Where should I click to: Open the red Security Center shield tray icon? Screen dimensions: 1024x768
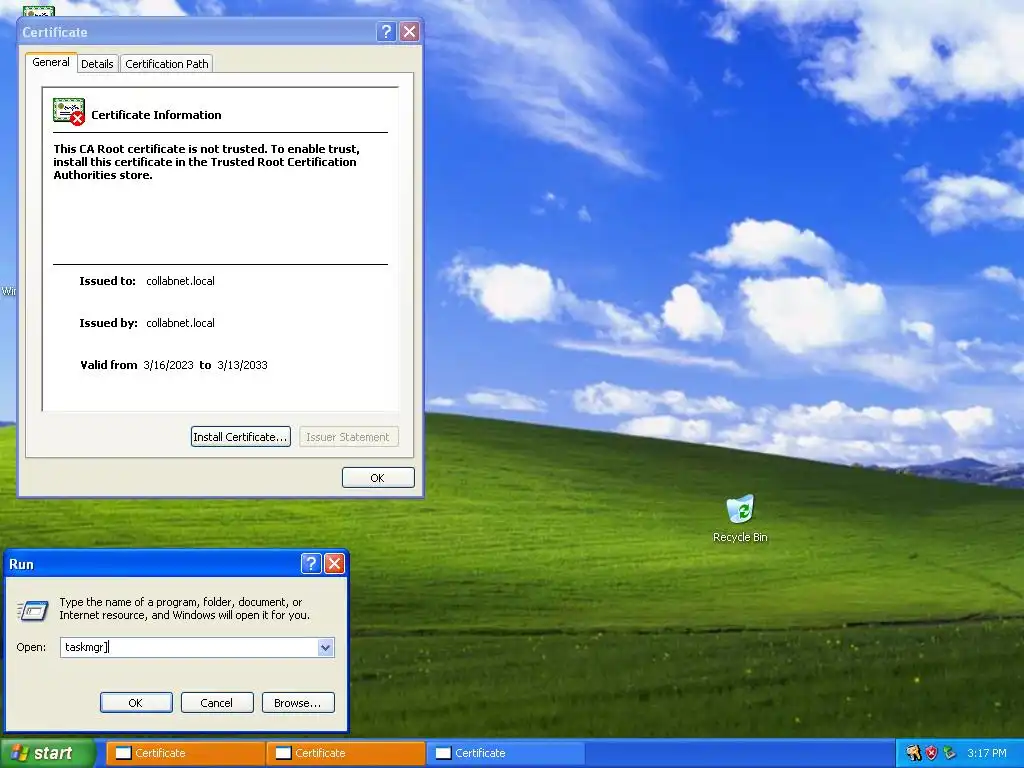(x=931, y=753)
